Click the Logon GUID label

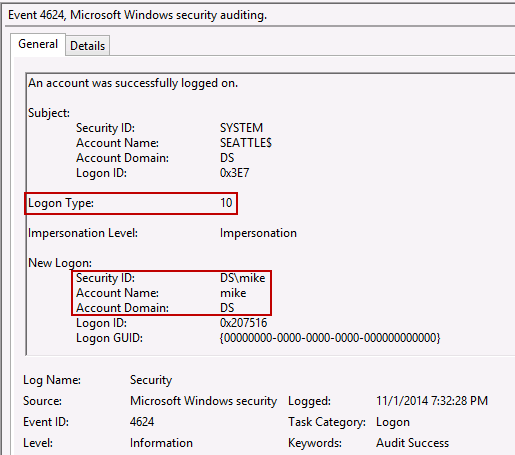[109, 338]
